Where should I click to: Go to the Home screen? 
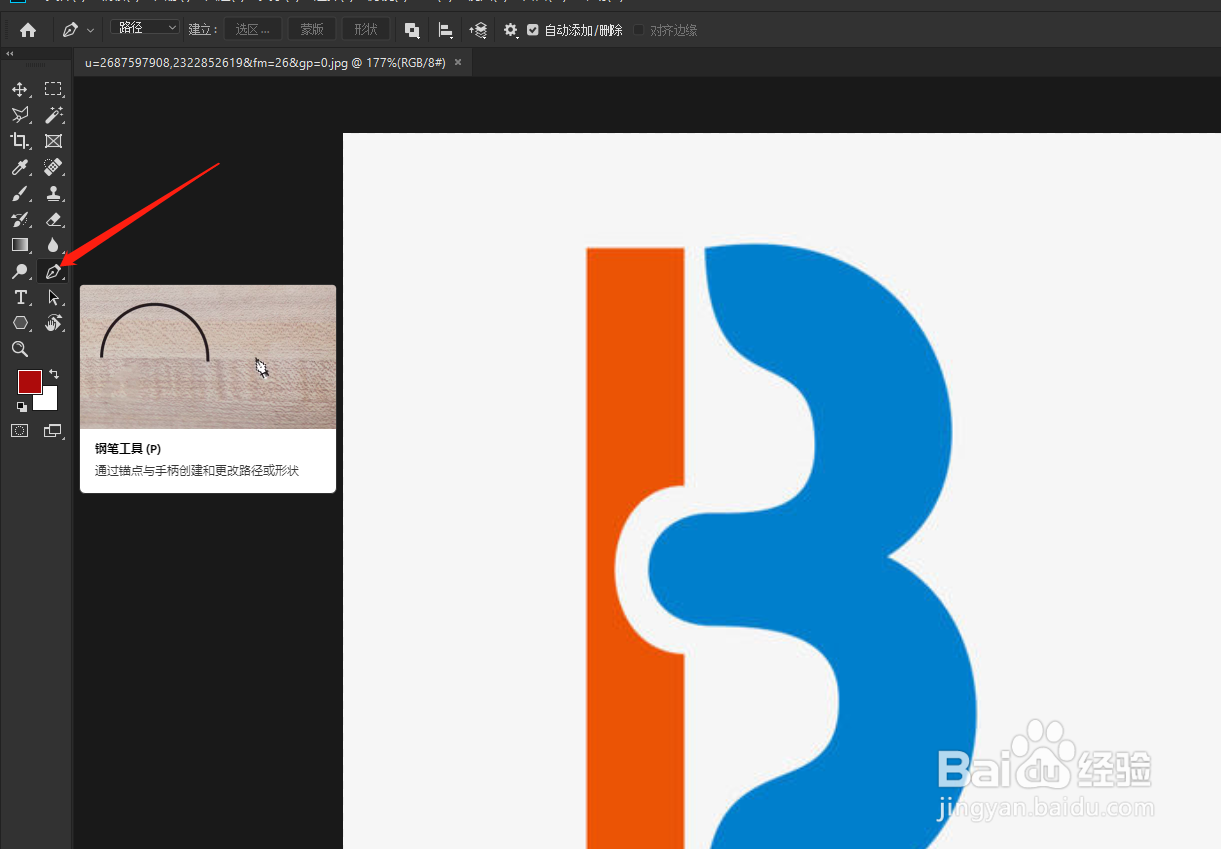click(x=28, y=30)
